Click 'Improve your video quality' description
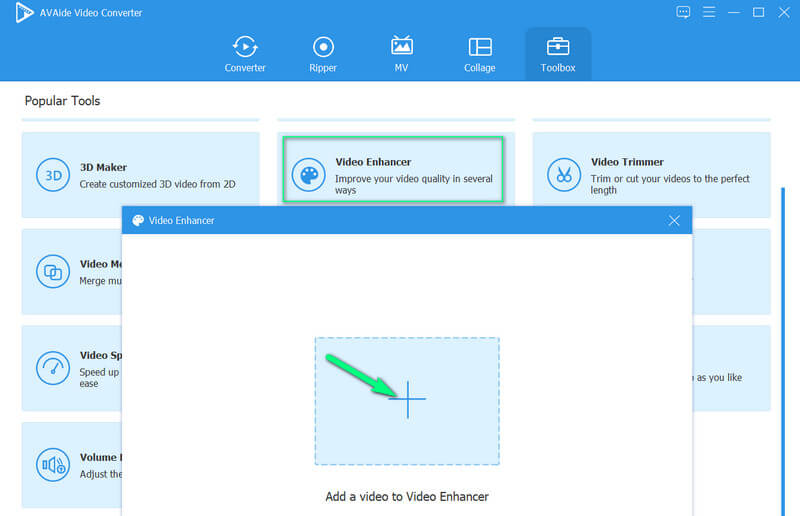Screen dimensions: 800x516 [414, 184]
